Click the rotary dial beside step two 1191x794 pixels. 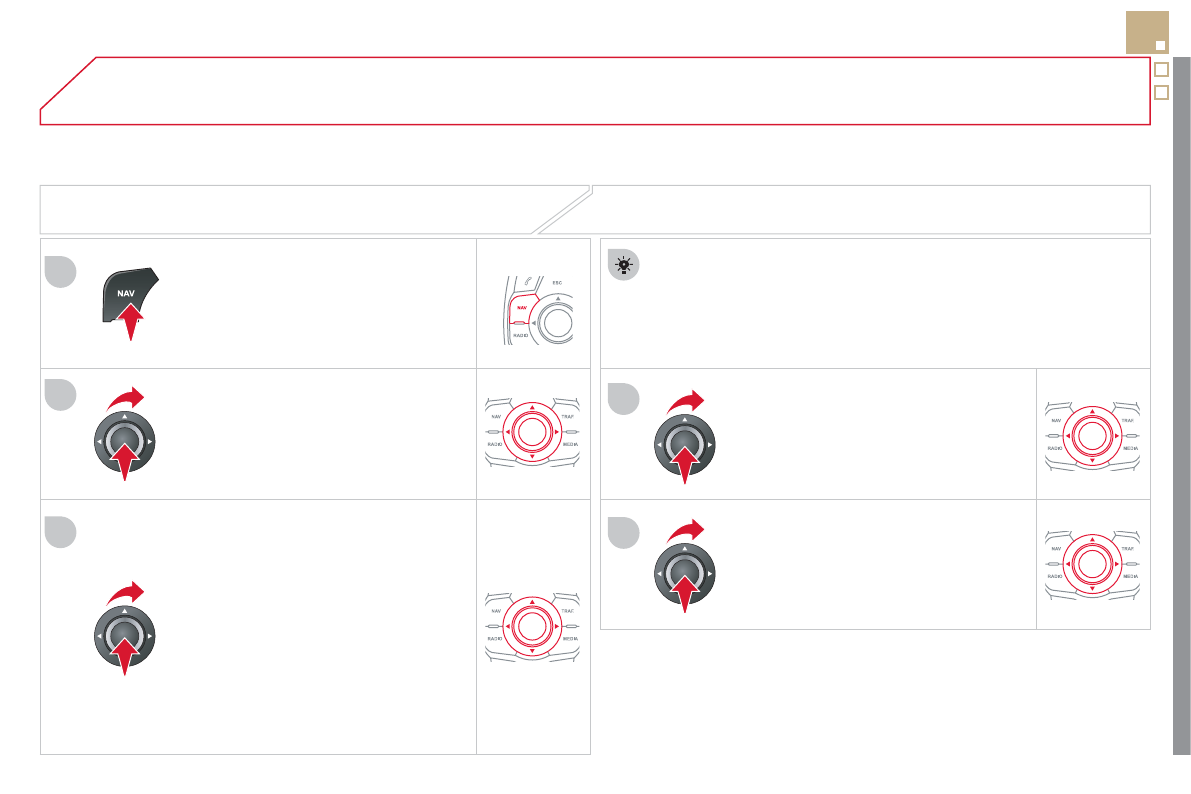coord(124,441)
